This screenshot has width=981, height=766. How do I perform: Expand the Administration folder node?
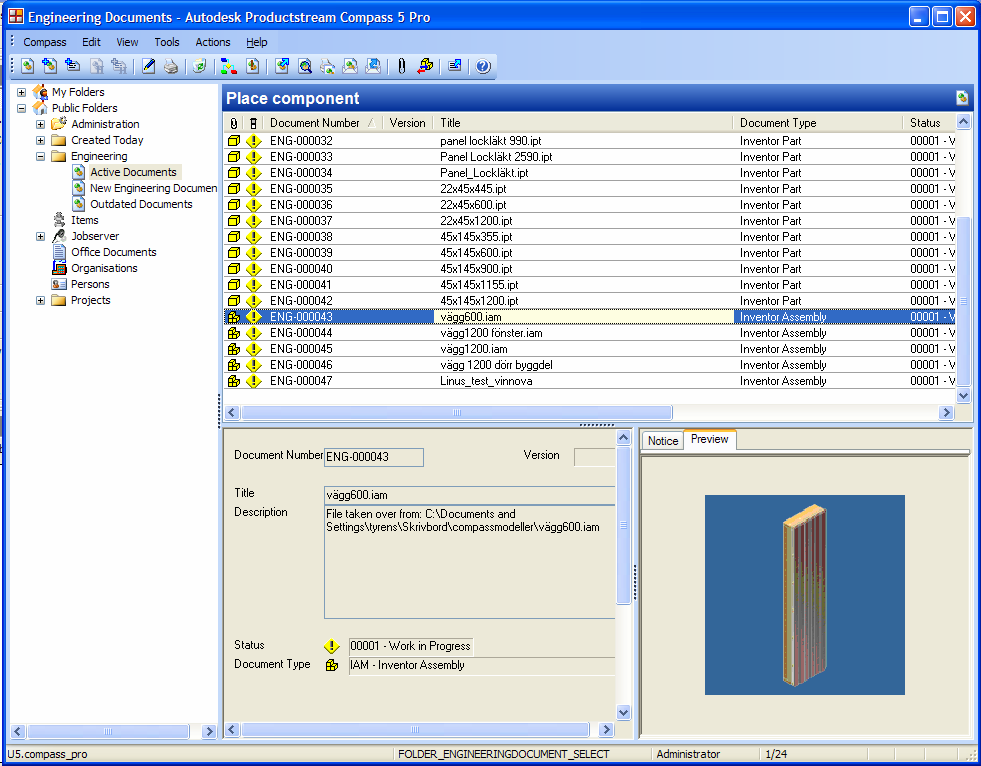point(40,124)
